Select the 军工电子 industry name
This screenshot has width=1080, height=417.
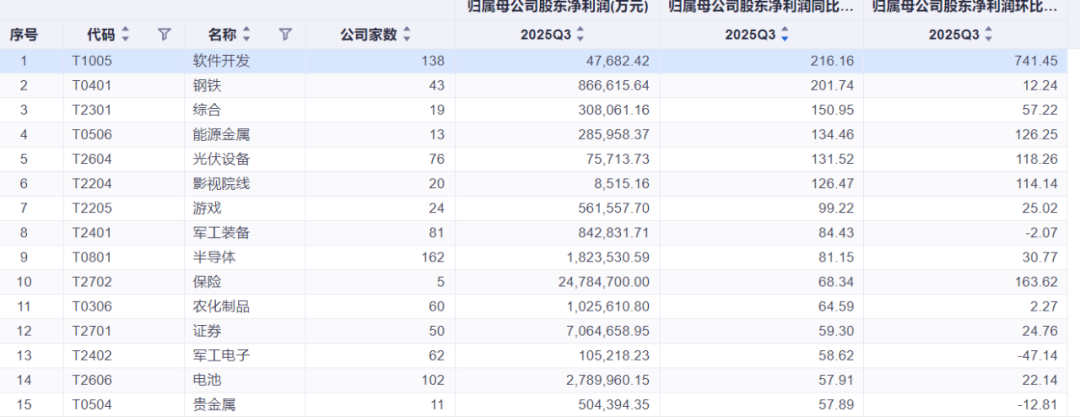tap(221, 356)
